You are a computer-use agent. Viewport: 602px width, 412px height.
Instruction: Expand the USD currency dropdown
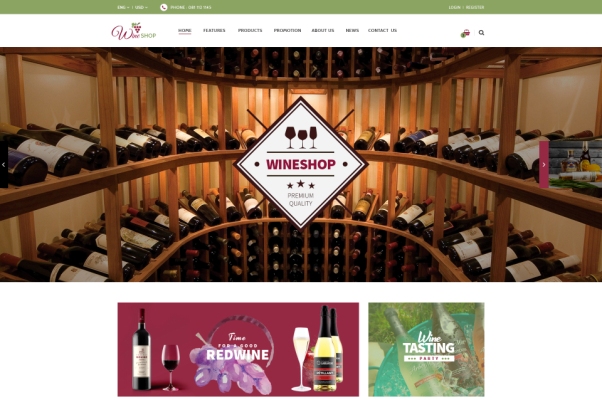[x=141, y=7]
